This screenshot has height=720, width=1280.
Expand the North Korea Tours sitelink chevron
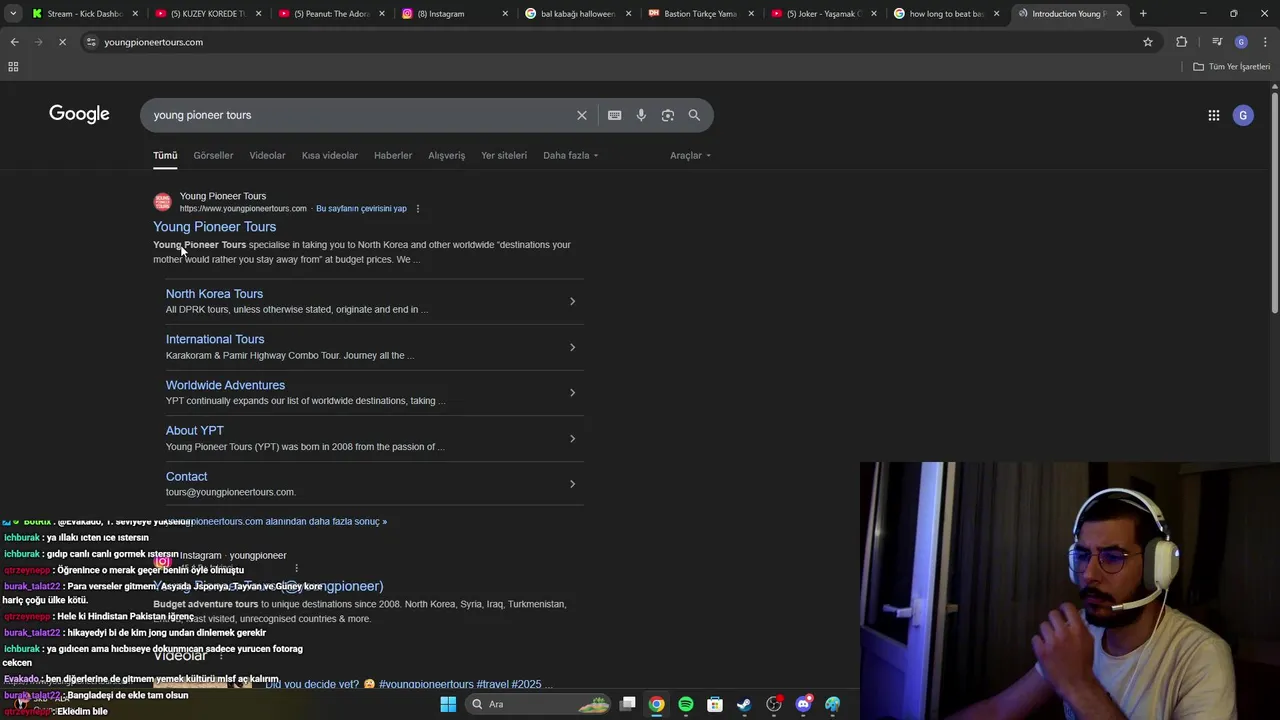click(572, 301)
